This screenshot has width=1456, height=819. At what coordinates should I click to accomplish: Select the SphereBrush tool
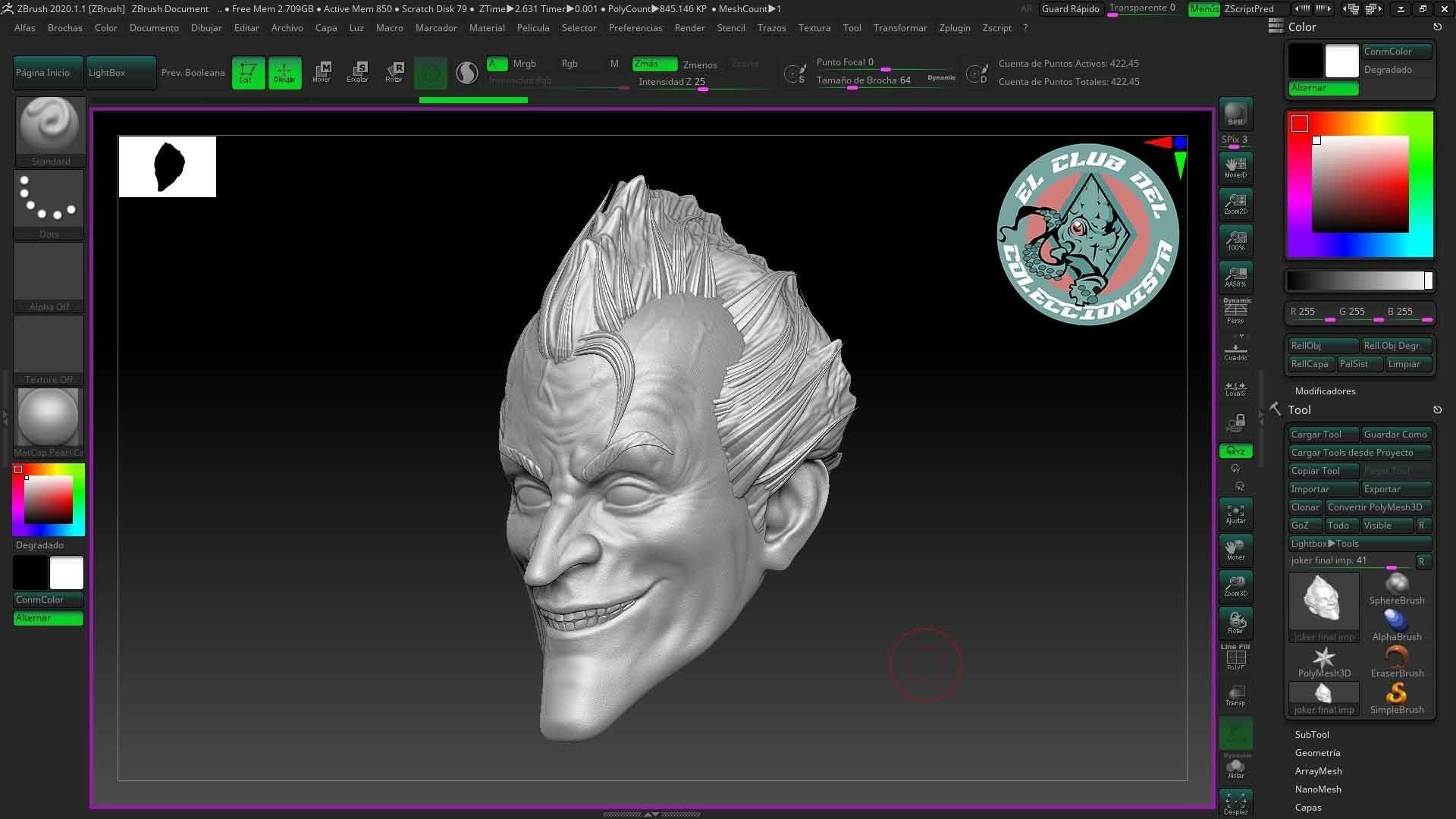pyautogui.click(x=1397, y=588)
